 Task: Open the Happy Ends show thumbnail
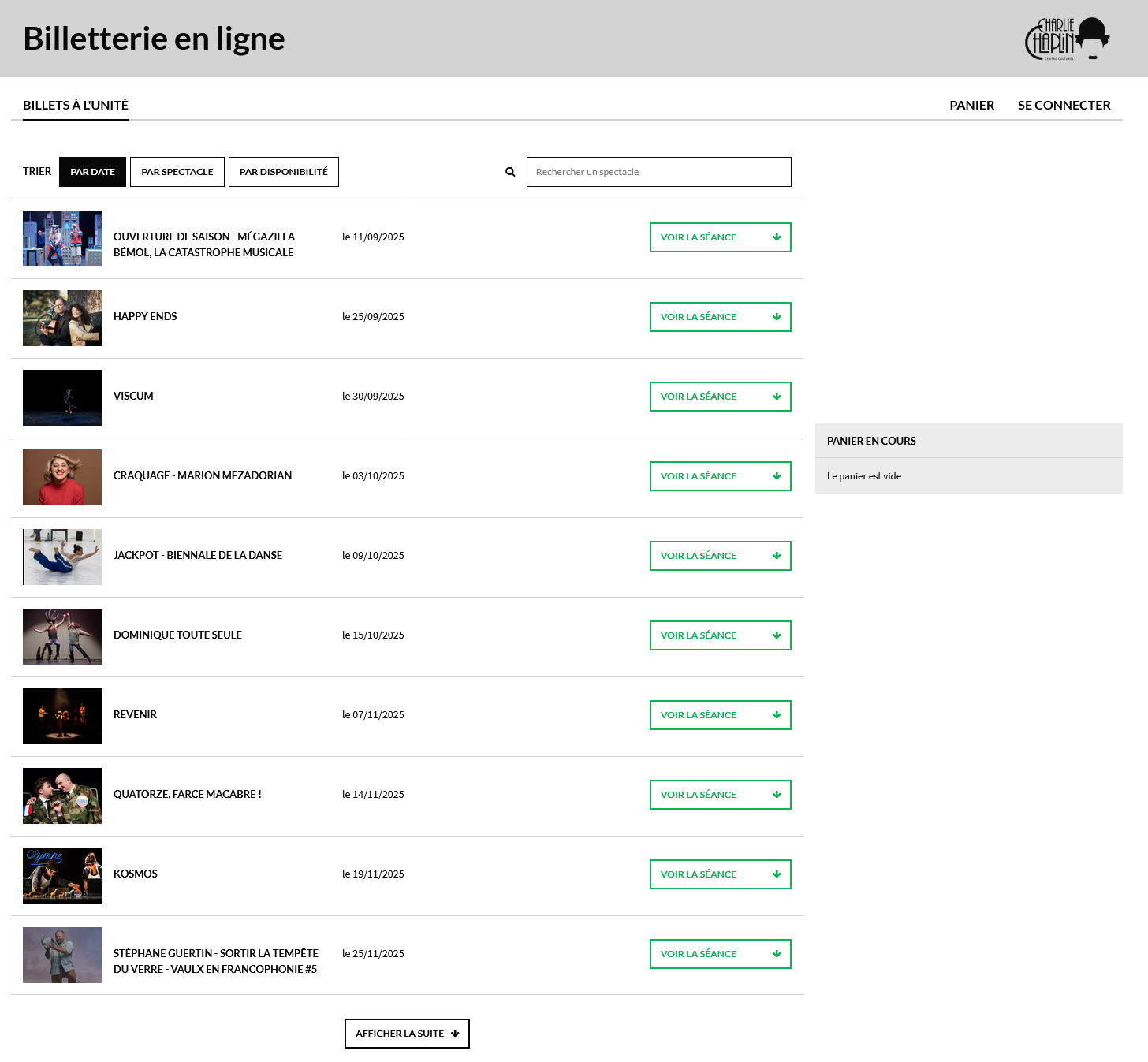[x=62, y=319]
